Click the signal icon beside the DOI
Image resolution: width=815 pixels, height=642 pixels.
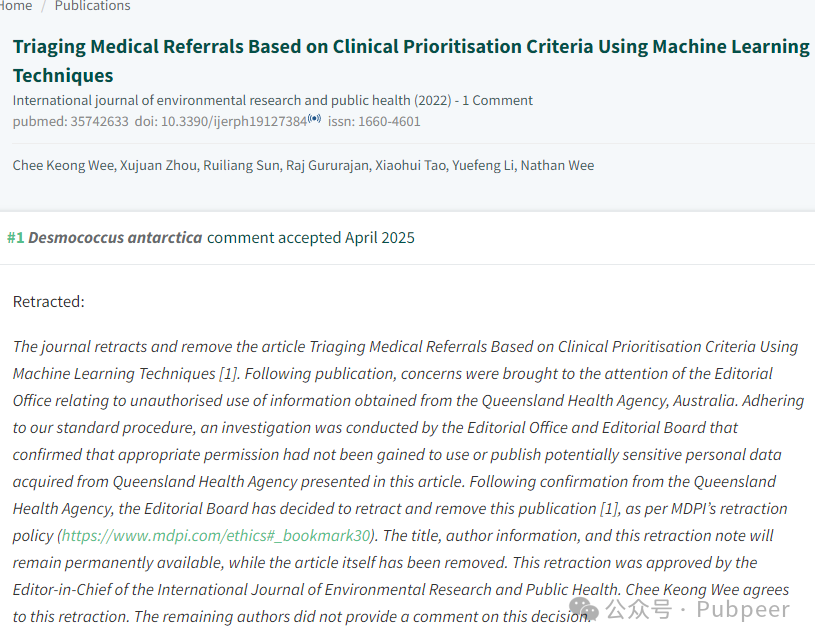[x=314, y=119]
